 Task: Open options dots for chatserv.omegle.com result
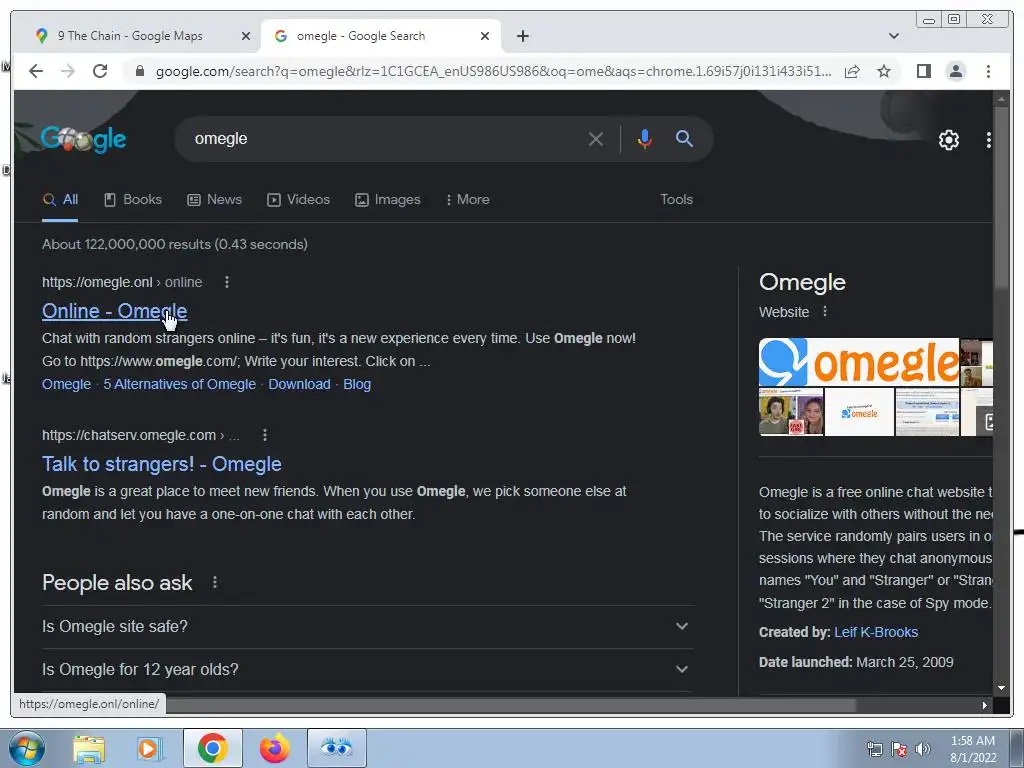264,435
